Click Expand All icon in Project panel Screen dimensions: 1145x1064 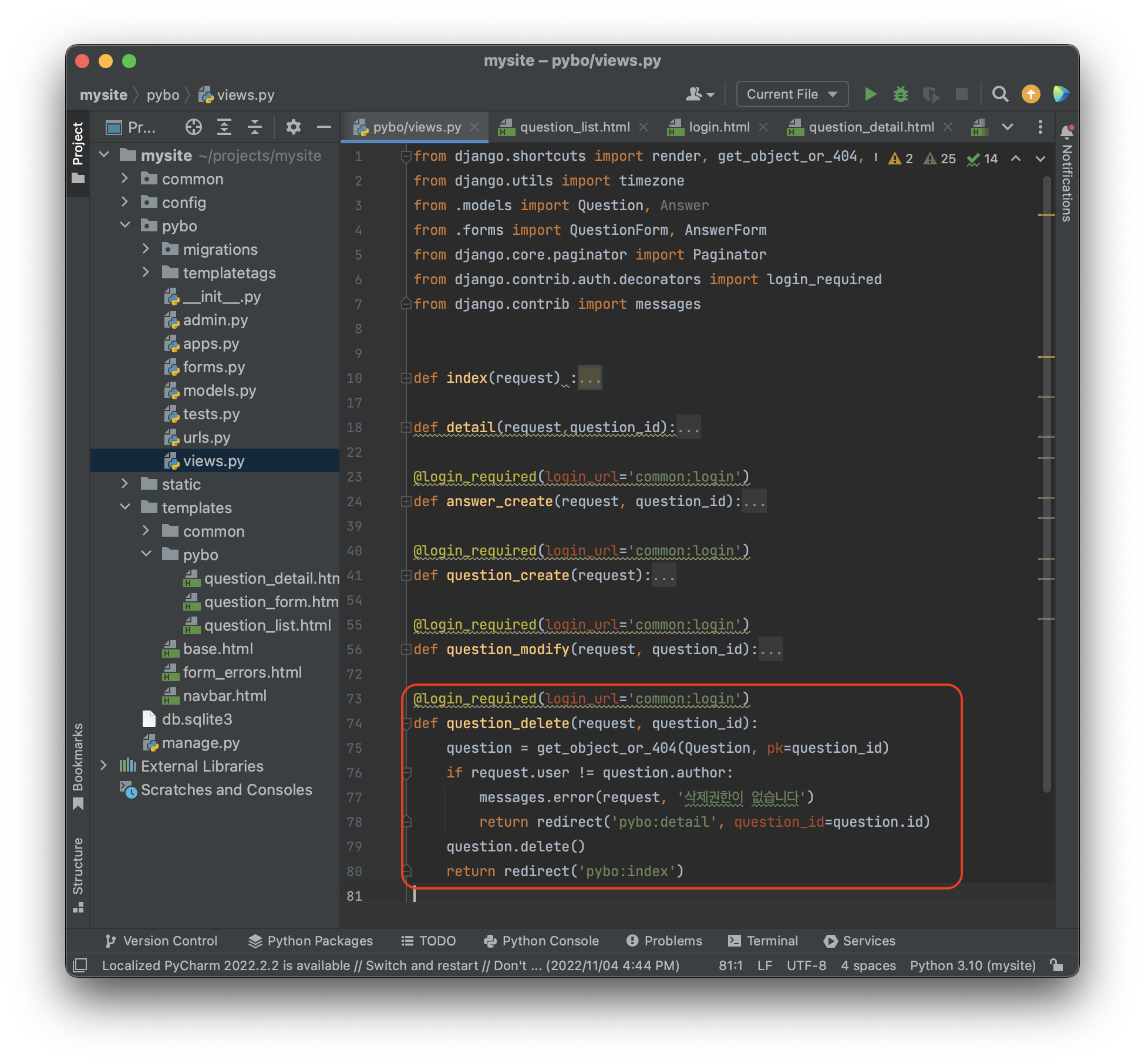[224, 127]
